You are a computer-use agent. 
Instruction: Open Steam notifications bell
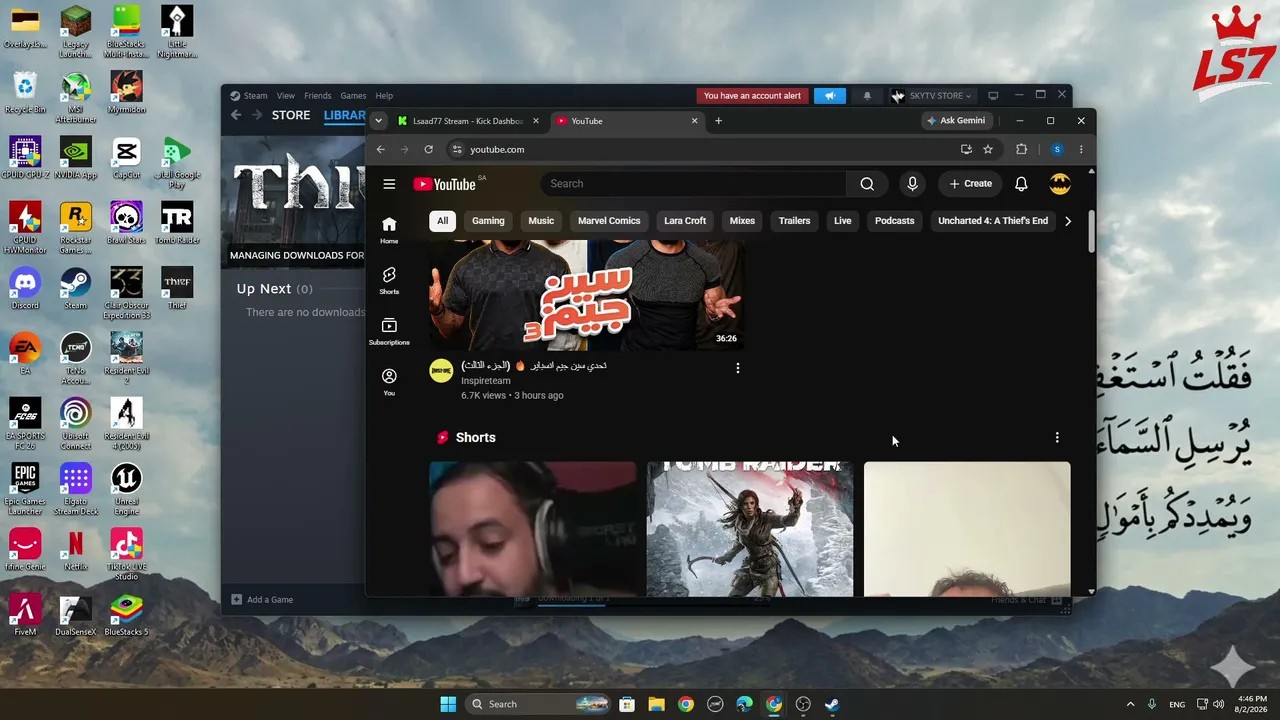[x=867, y=96]
